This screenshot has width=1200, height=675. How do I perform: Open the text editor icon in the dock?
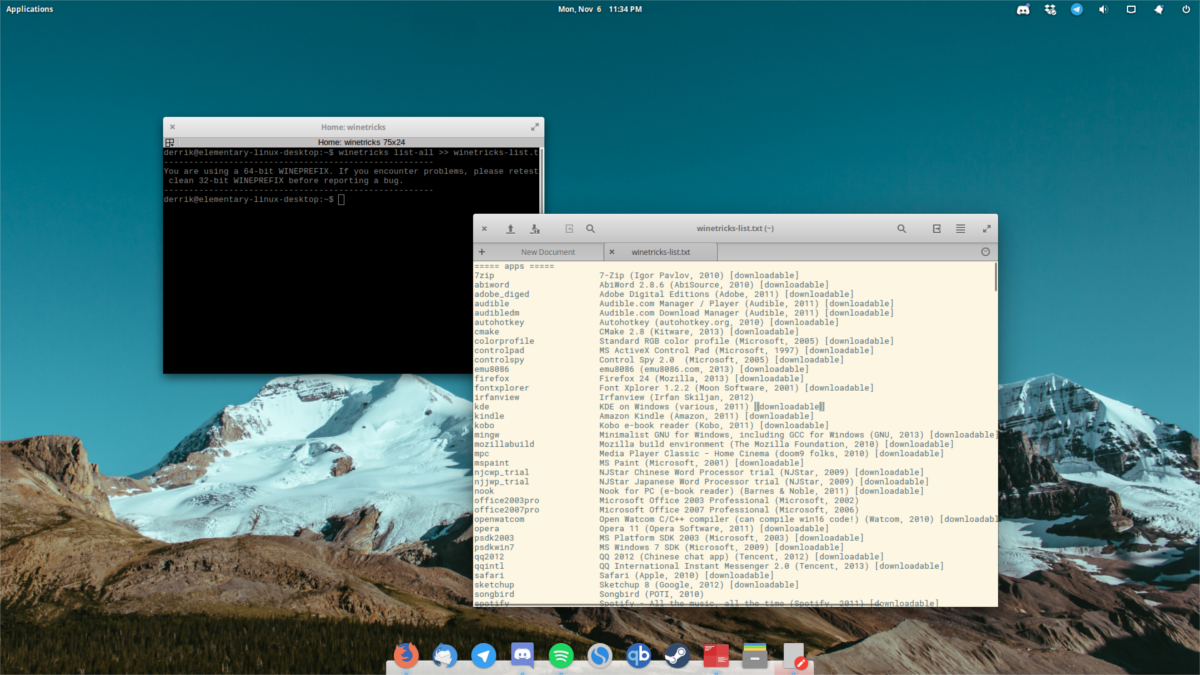coord(794,655)
